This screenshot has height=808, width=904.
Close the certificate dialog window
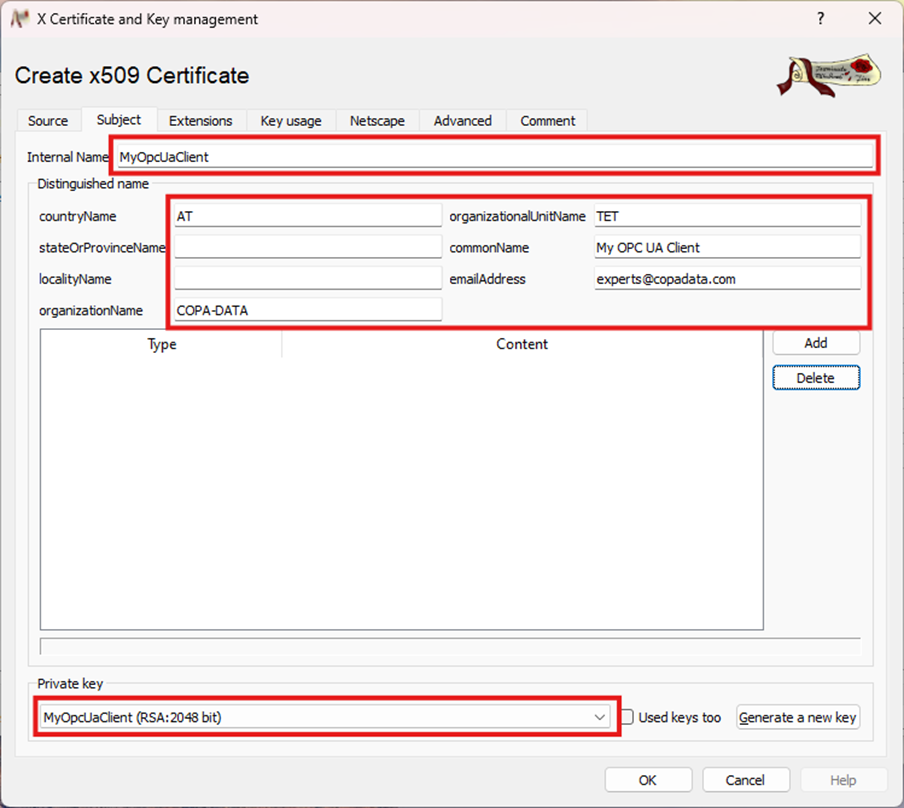(x=874, y=19)
